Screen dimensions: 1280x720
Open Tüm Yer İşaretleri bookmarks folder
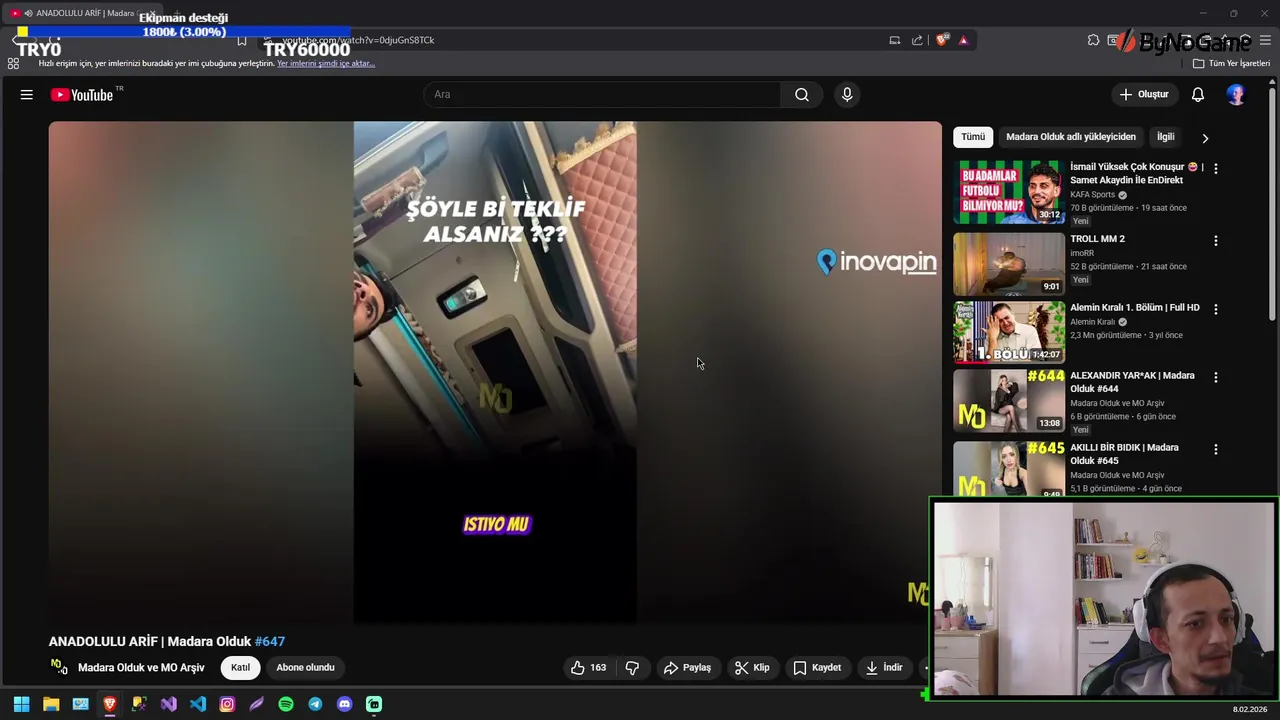[1231, 63]
